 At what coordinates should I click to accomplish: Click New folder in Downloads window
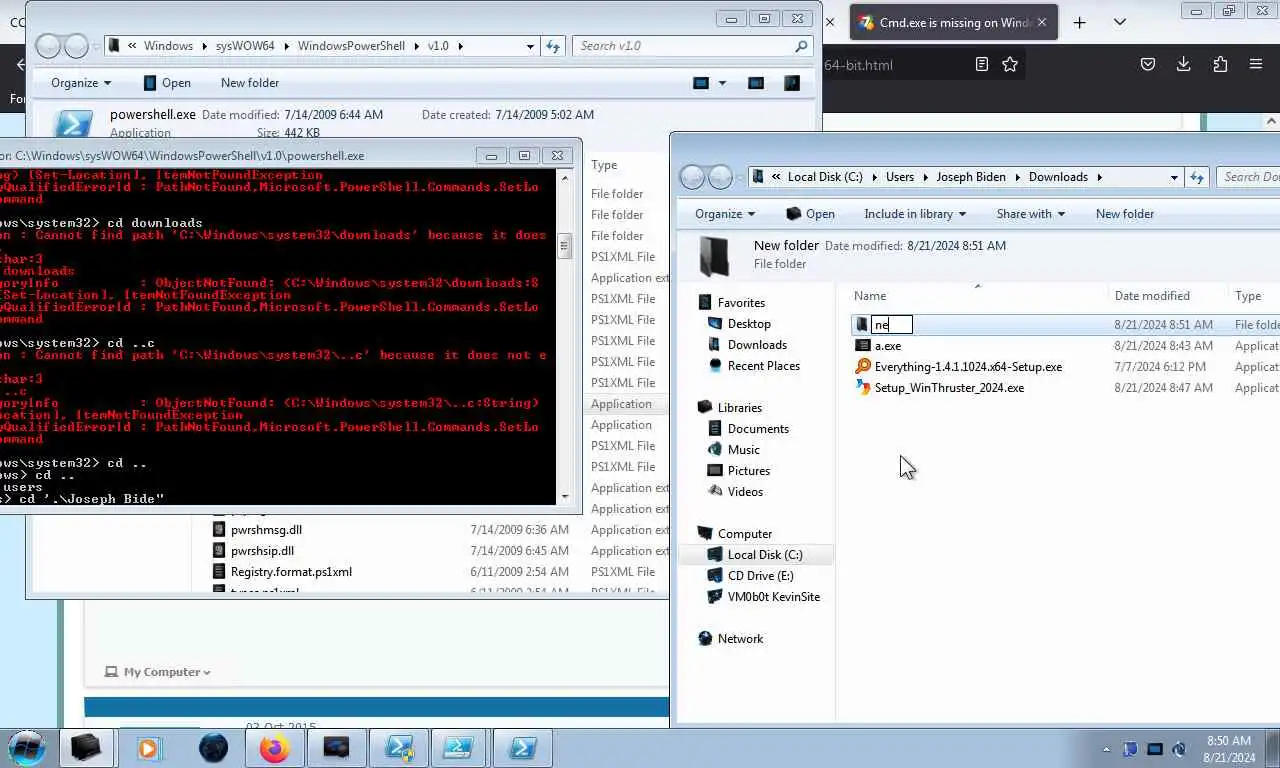coord(1125,214)
